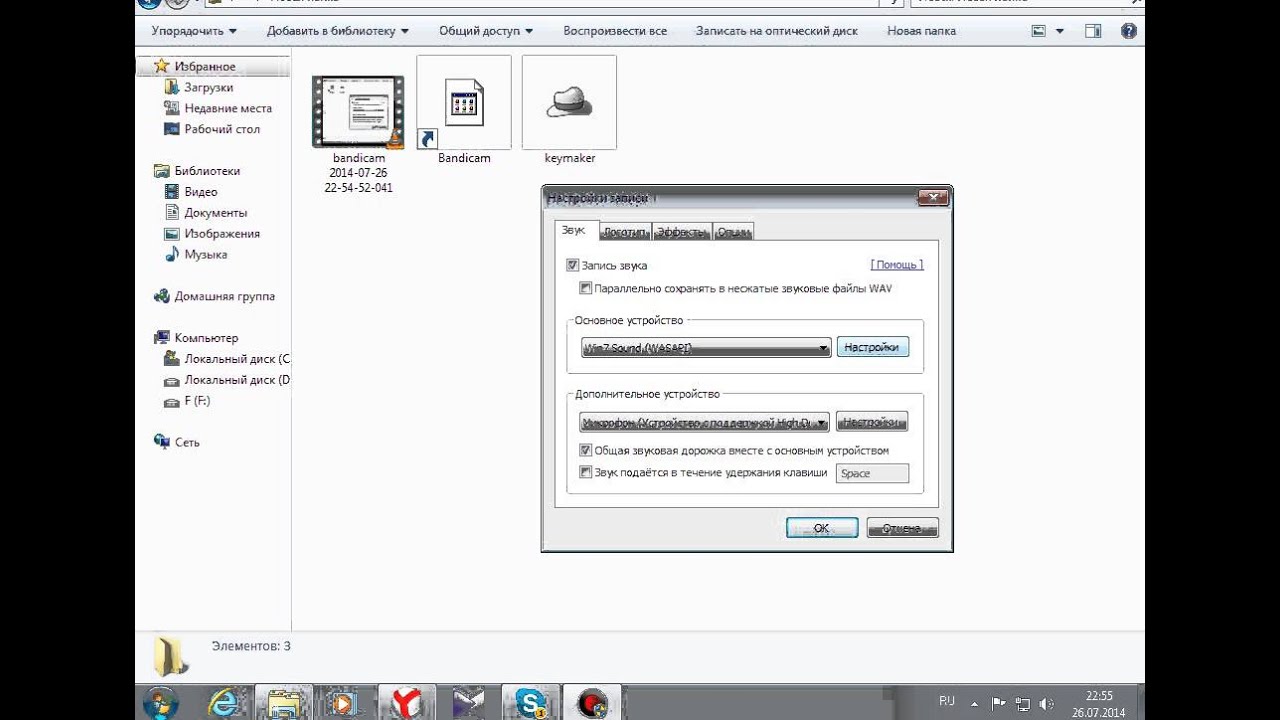
Task: Open the Изображения library
Action: pos(221,234)
